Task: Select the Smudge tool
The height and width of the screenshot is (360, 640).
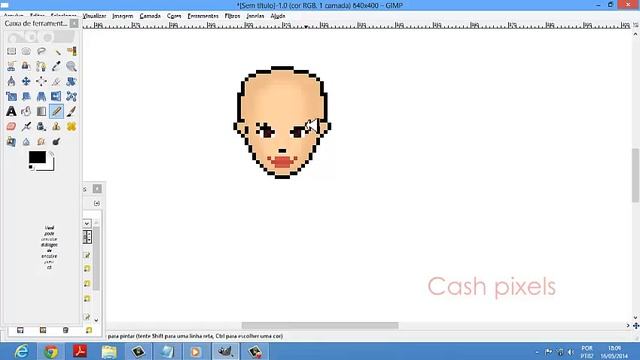Action: [41, 142]
